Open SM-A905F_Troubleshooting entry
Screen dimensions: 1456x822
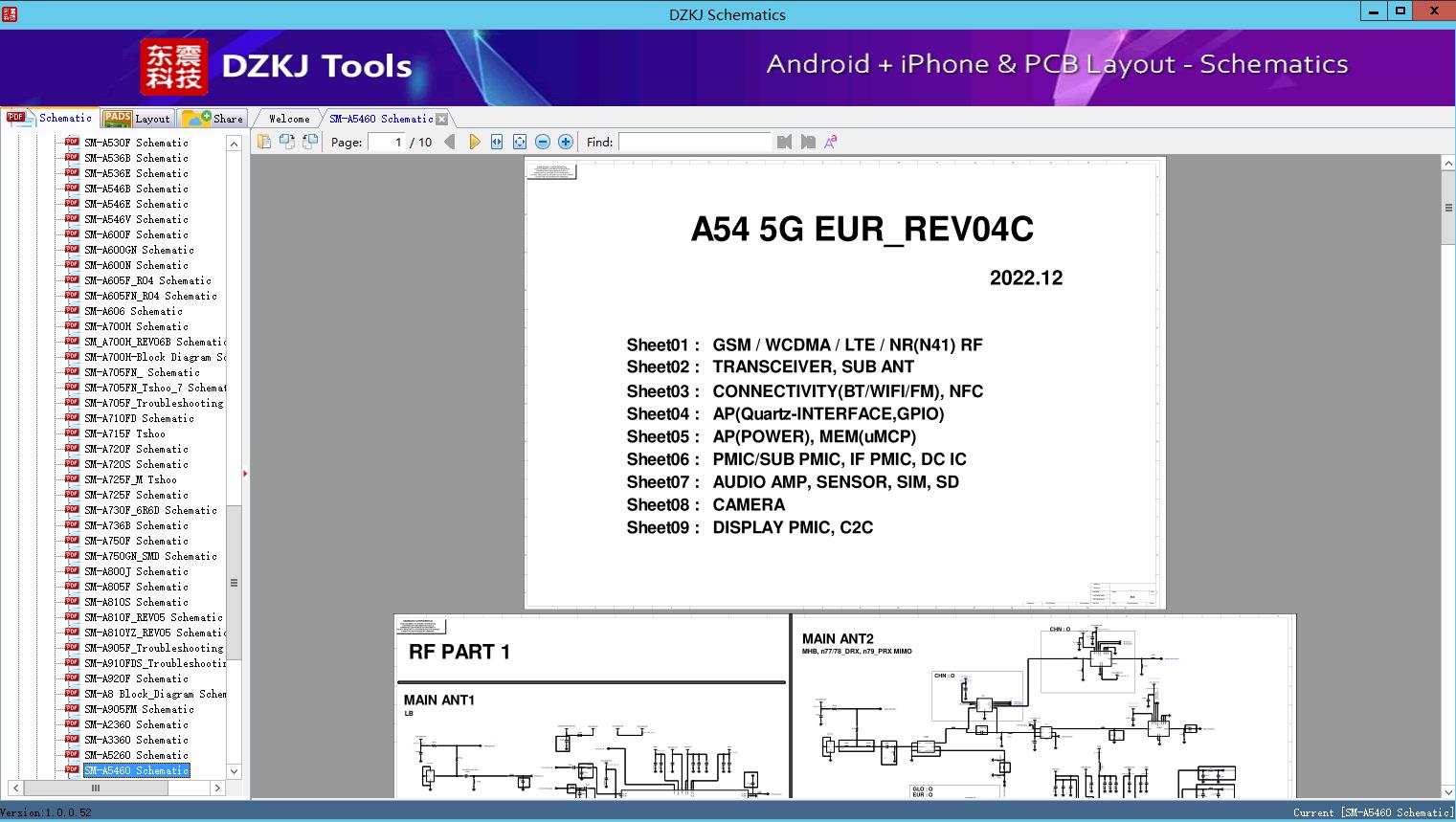click(153, 648)
